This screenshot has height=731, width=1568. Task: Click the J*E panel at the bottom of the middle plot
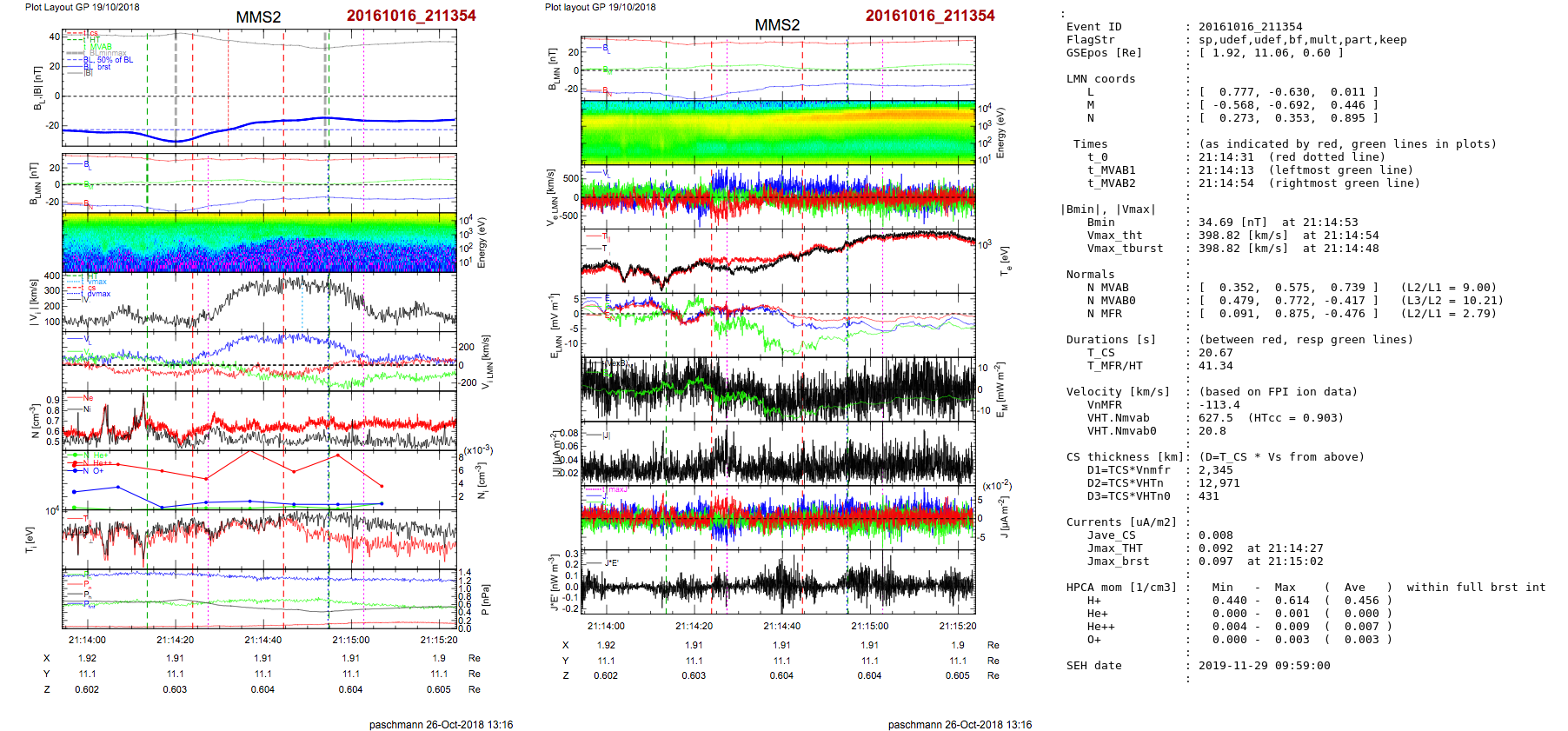pos(778,582)
